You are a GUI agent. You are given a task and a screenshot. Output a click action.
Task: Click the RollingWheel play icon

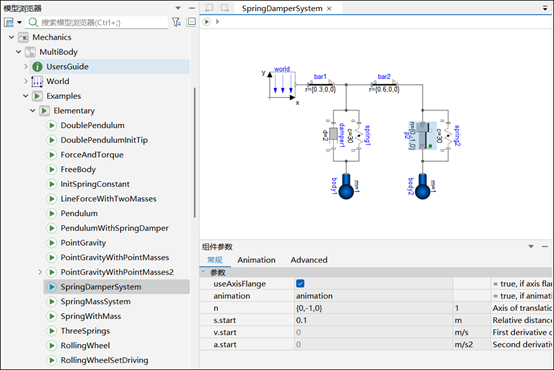pos(52,346)
